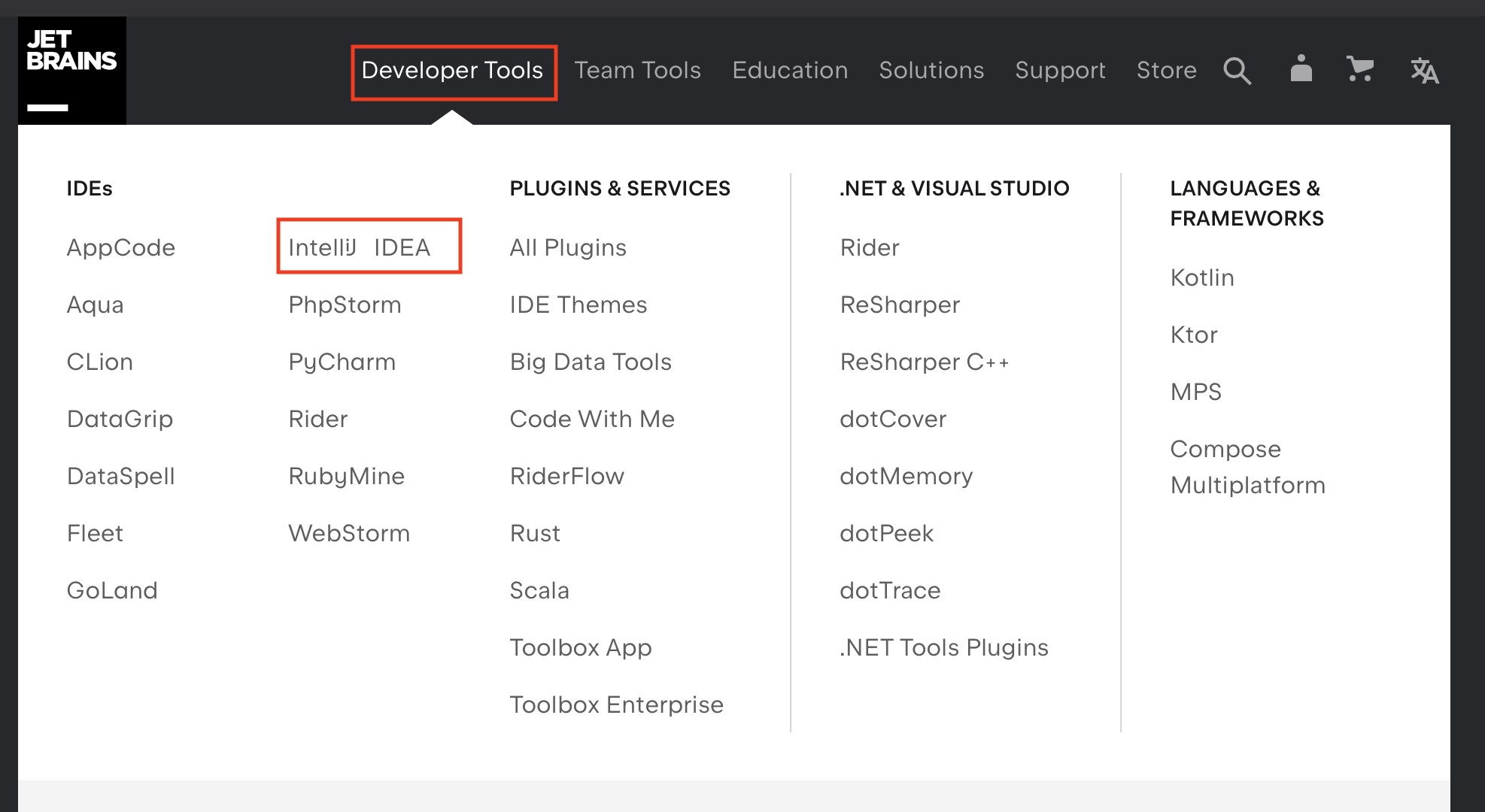The width and height of the screenshot is (1485, 812).
Task: Open .NET Tools Plugins
Action: 943,647
